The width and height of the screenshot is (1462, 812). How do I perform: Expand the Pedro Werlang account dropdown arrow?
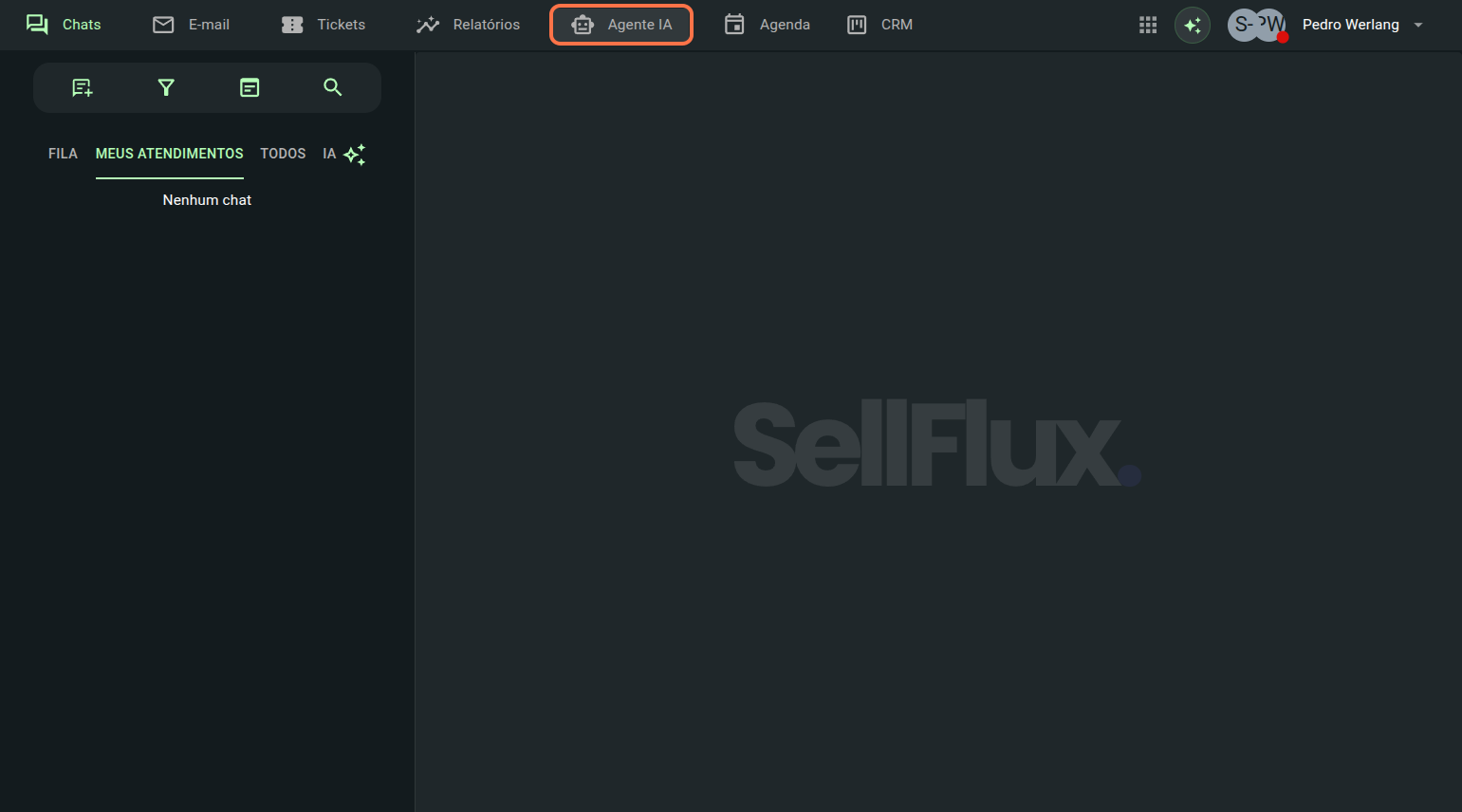pyautogui.click(x=1418, y=26)
